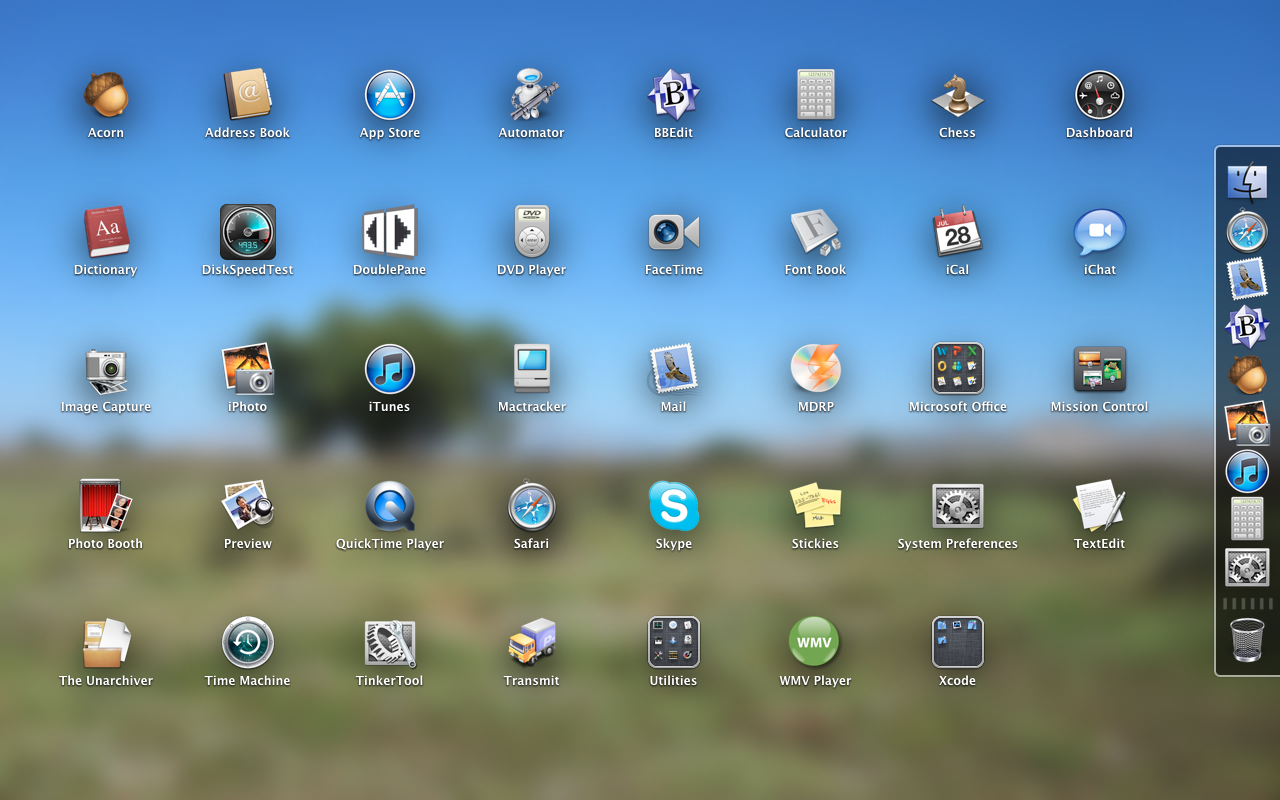Click iTunes in the dock
The image size is (1280, 800).
point(1247,471)
